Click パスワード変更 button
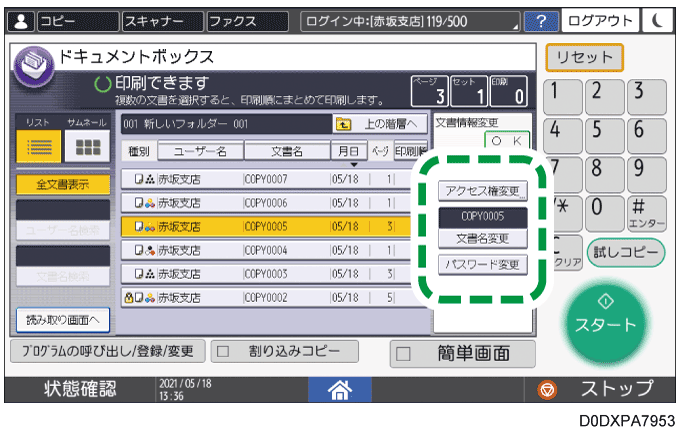679x431 pixels. click(x=483, y=265)
